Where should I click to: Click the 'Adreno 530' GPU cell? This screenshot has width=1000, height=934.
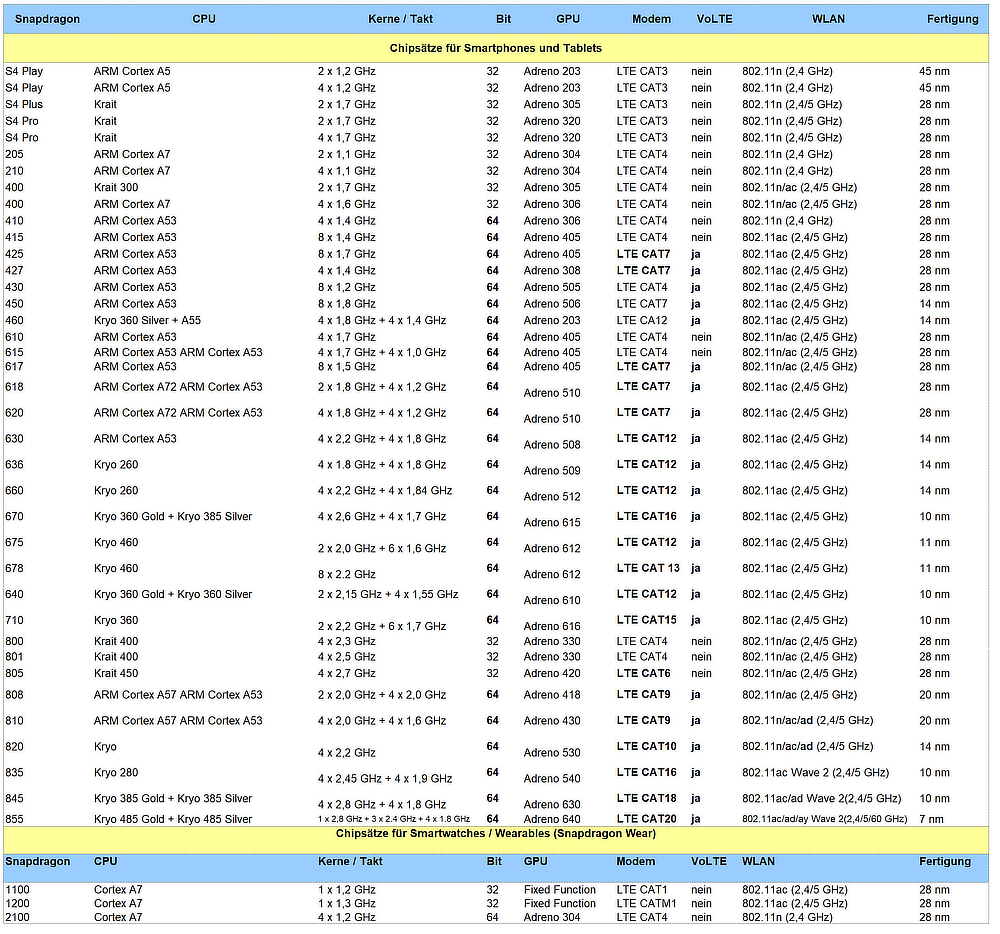[552, 753]
